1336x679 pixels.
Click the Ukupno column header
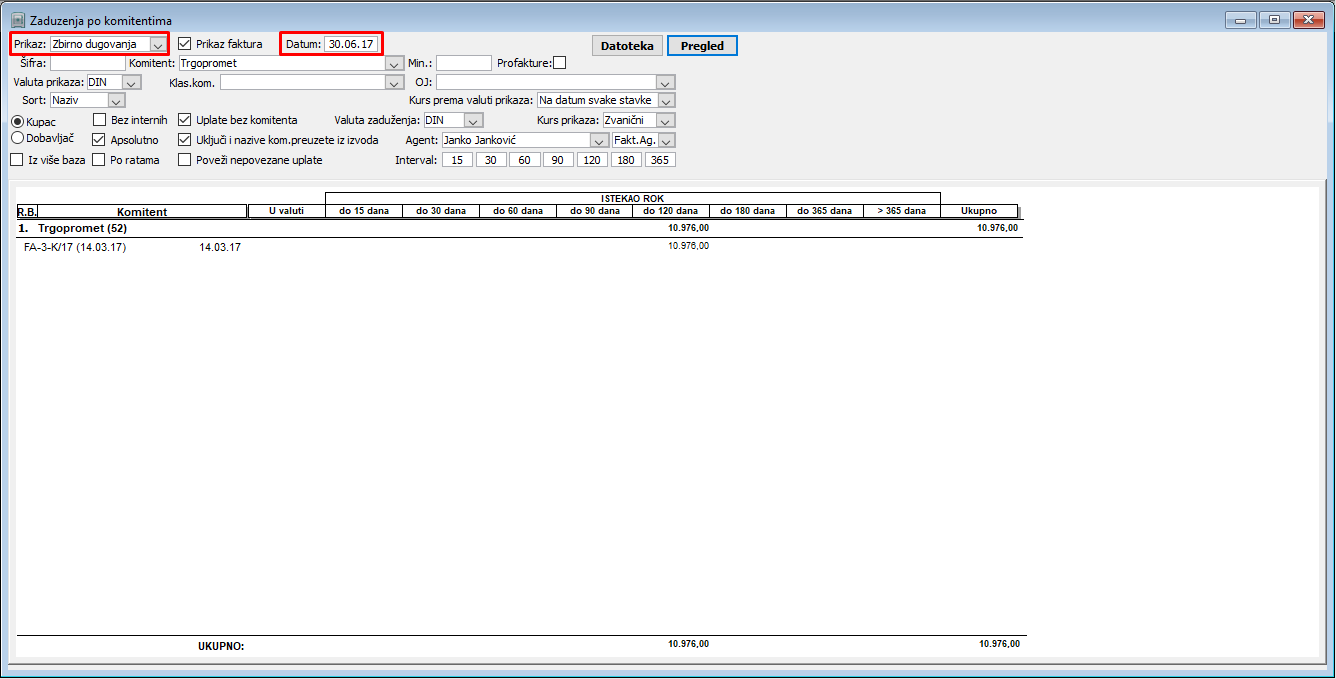point(979,211)
